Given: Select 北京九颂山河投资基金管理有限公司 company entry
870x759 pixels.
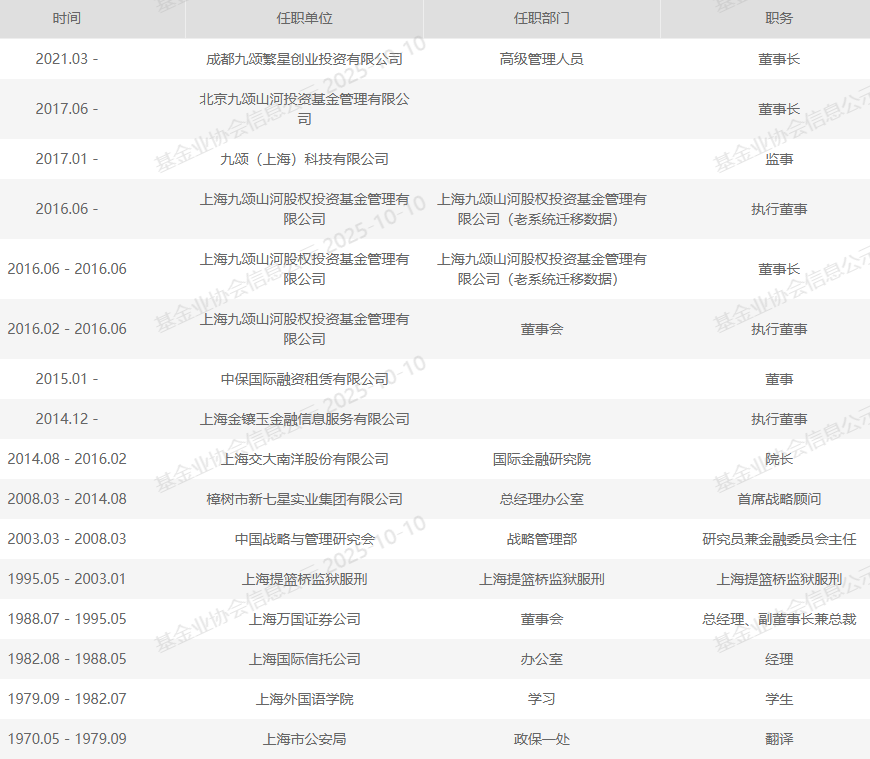Looking at the screenshot, I should pos(304,109).
